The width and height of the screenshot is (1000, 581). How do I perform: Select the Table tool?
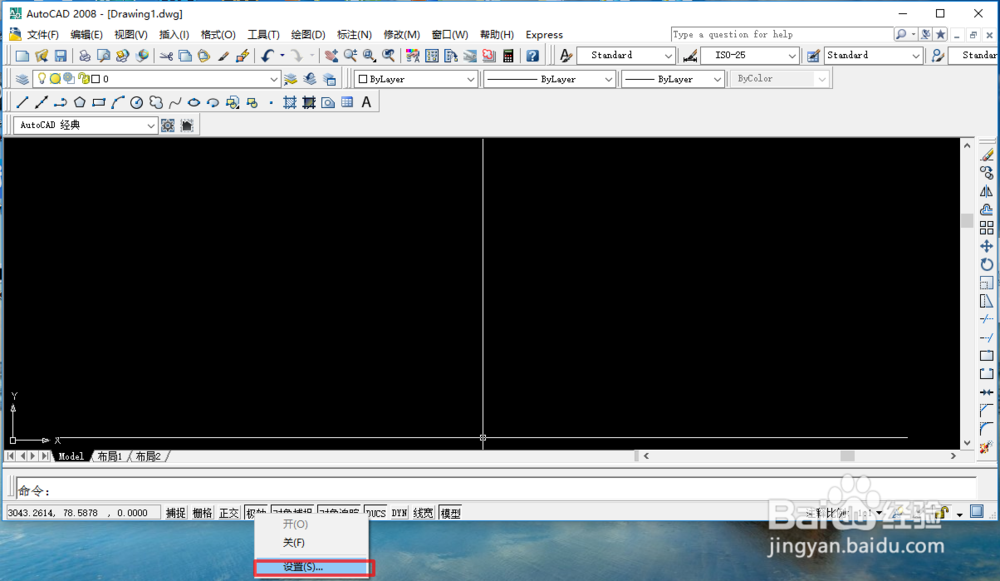(347, 102)
